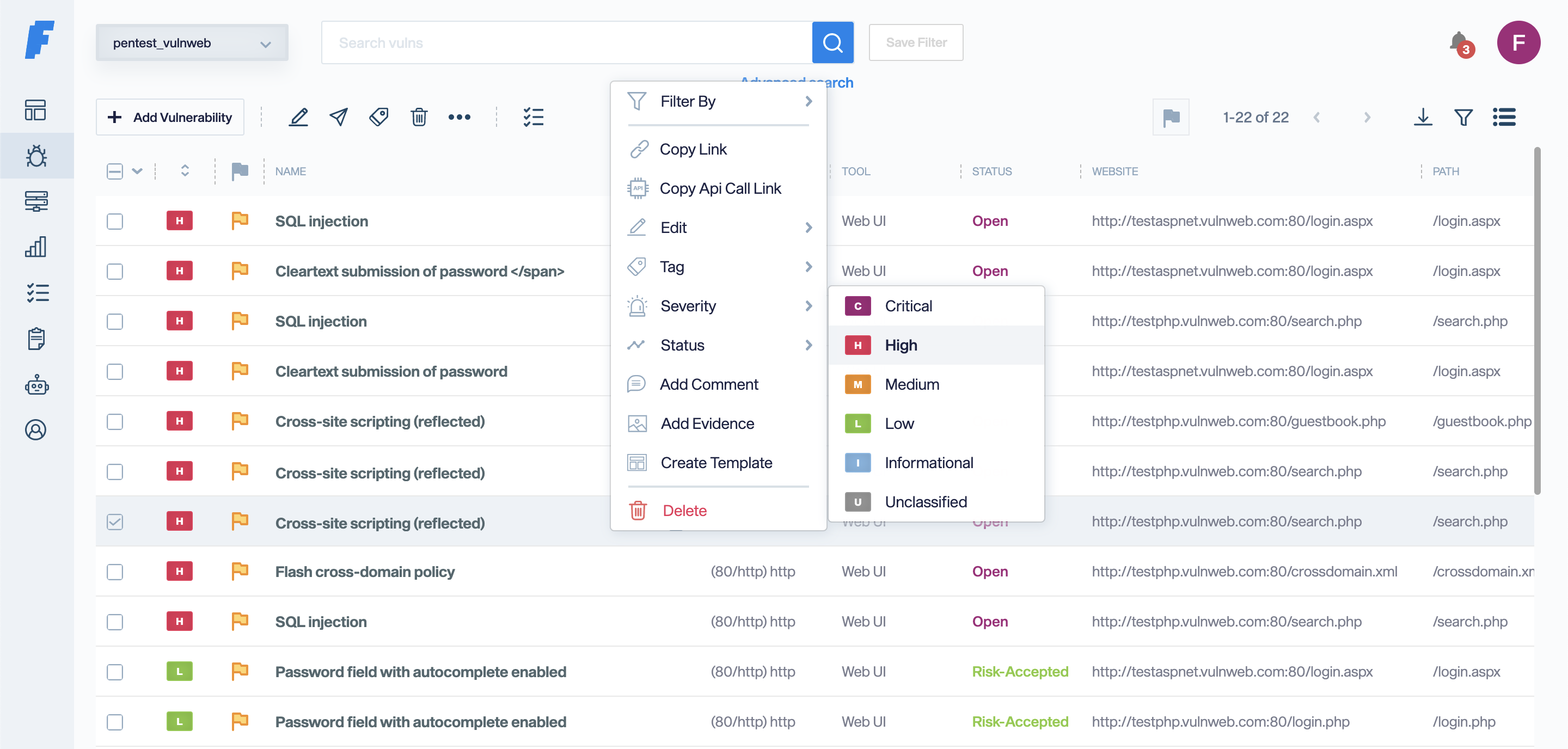Choose Copy Api Call Link menu entry

coord(719,189)
